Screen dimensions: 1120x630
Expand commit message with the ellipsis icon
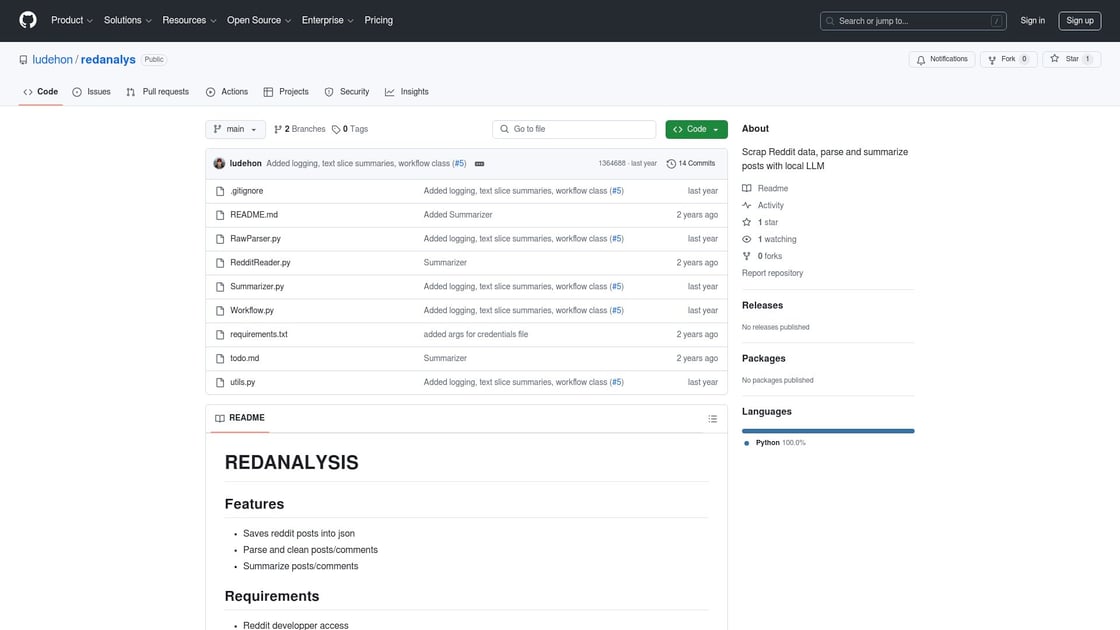coord(479,164)
